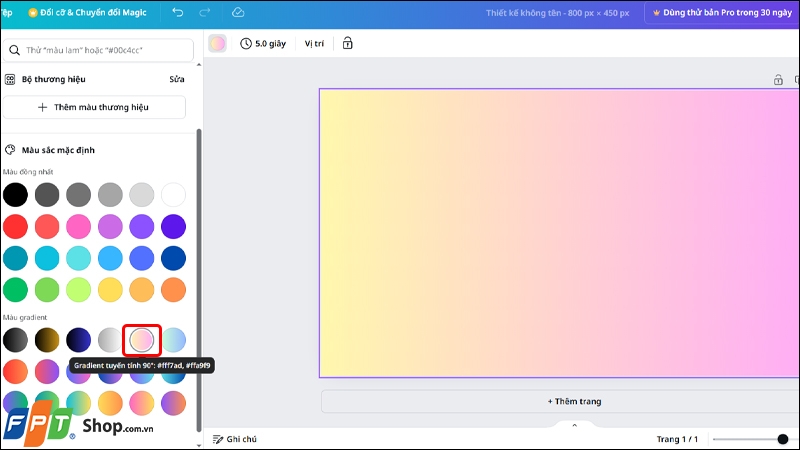Click the zoom slider handle
This screenshot has width=800, height=450.
783,439
